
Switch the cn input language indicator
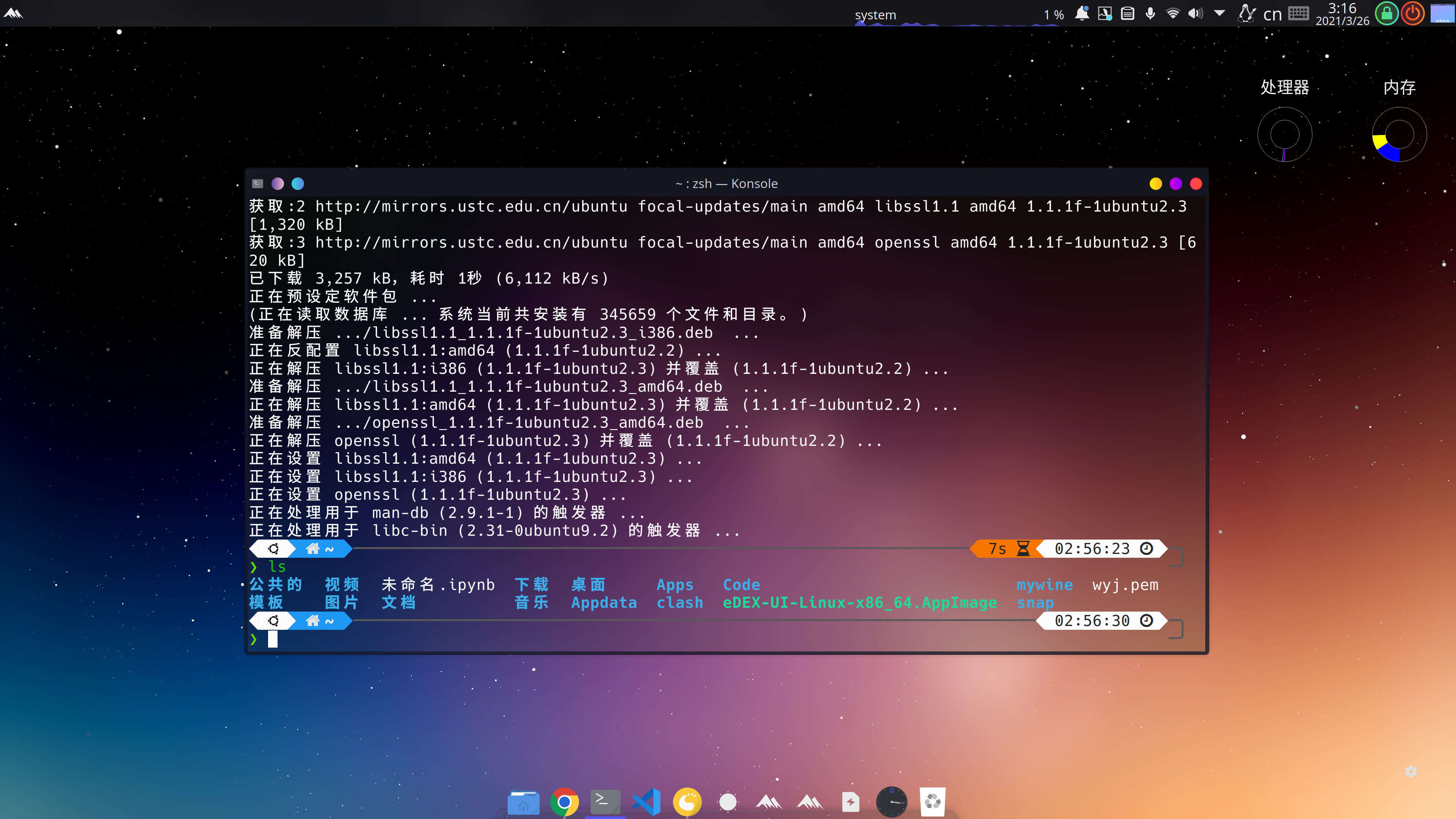[1272, 14]
